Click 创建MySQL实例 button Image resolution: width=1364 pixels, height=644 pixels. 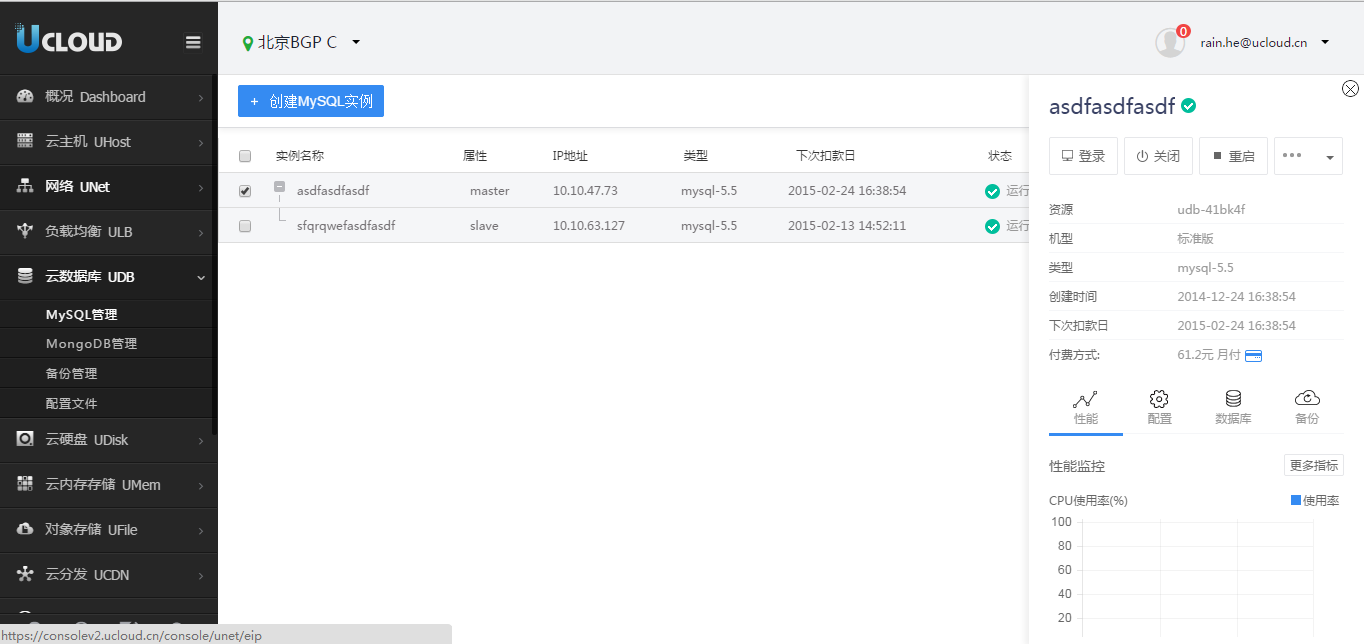click(x=311, y=101)
